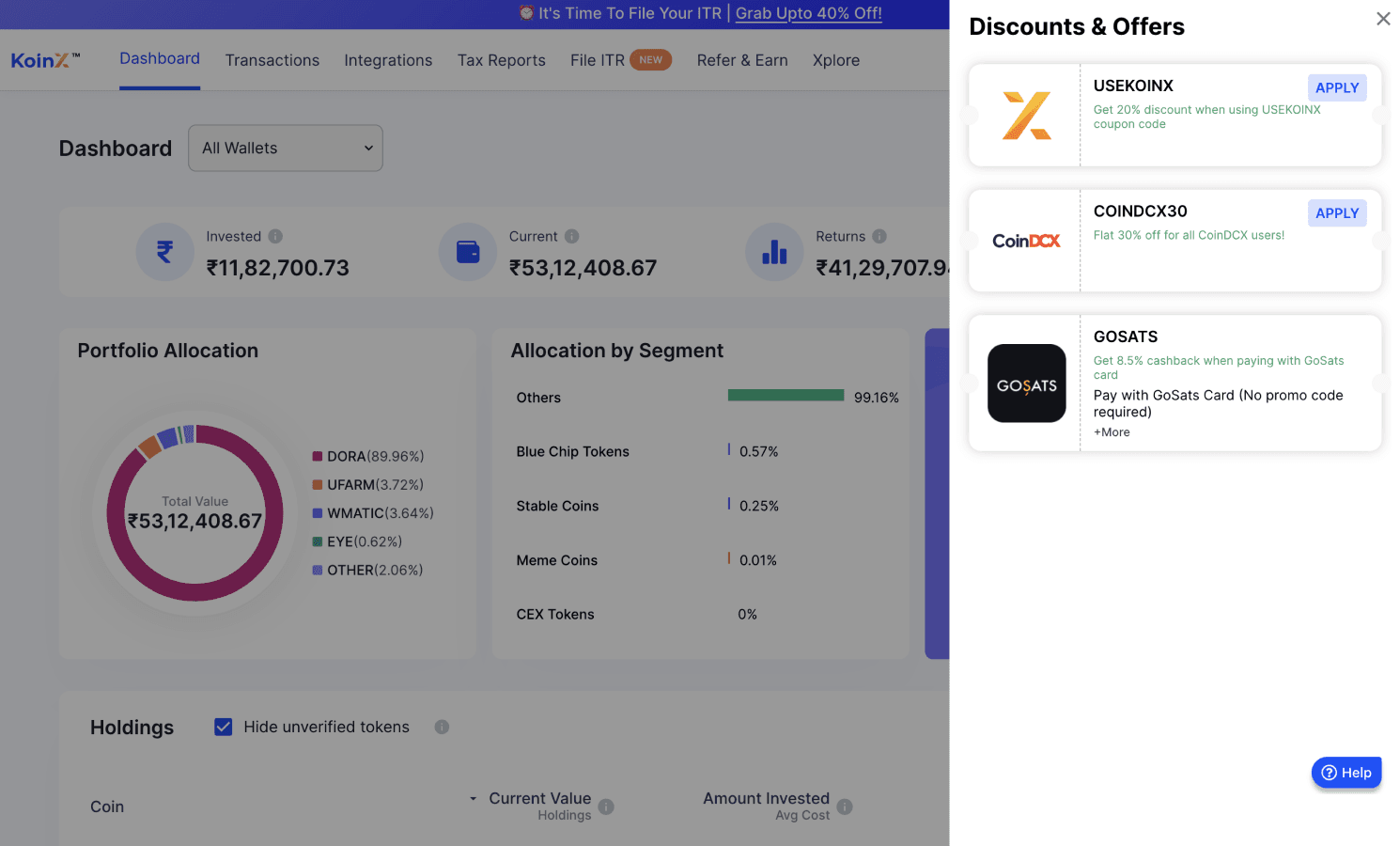
Task: Click the EYE legend color swatch
Action: coord(318,541)
